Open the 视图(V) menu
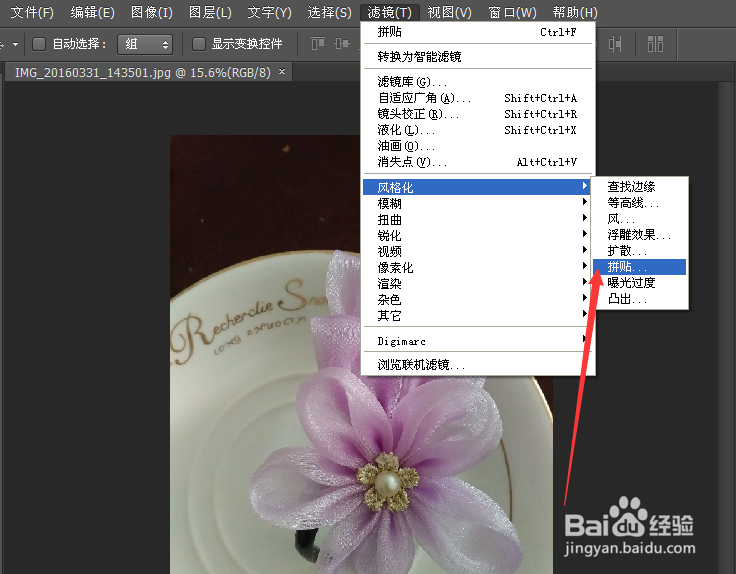Image resolution: width=736 pixels, height=574 pixels. (x=449, y=12)
